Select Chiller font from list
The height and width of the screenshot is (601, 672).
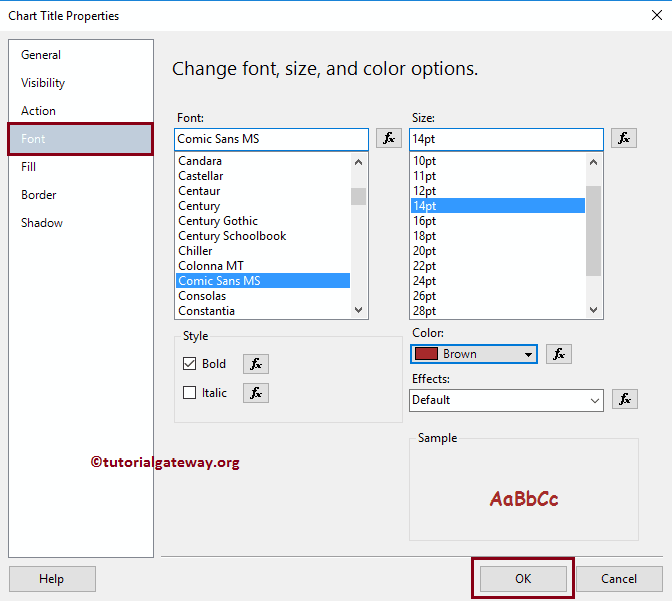coord(263,251)
